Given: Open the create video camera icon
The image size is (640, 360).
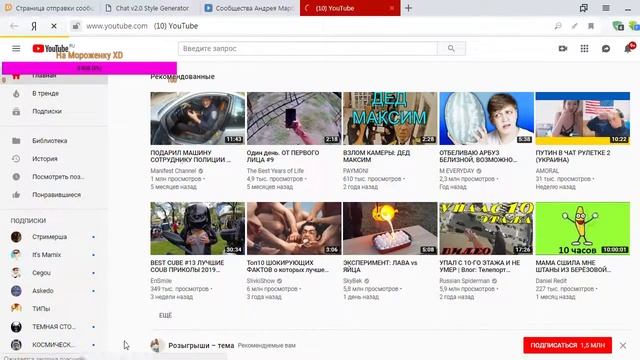Looking at the screenshot, I should [563, 49].
